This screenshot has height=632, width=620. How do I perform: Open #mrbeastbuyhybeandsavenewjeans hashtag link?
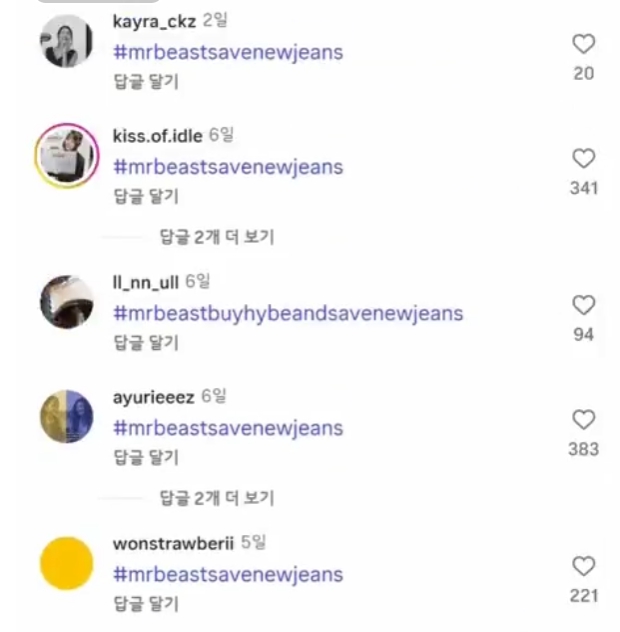point(288,314)
